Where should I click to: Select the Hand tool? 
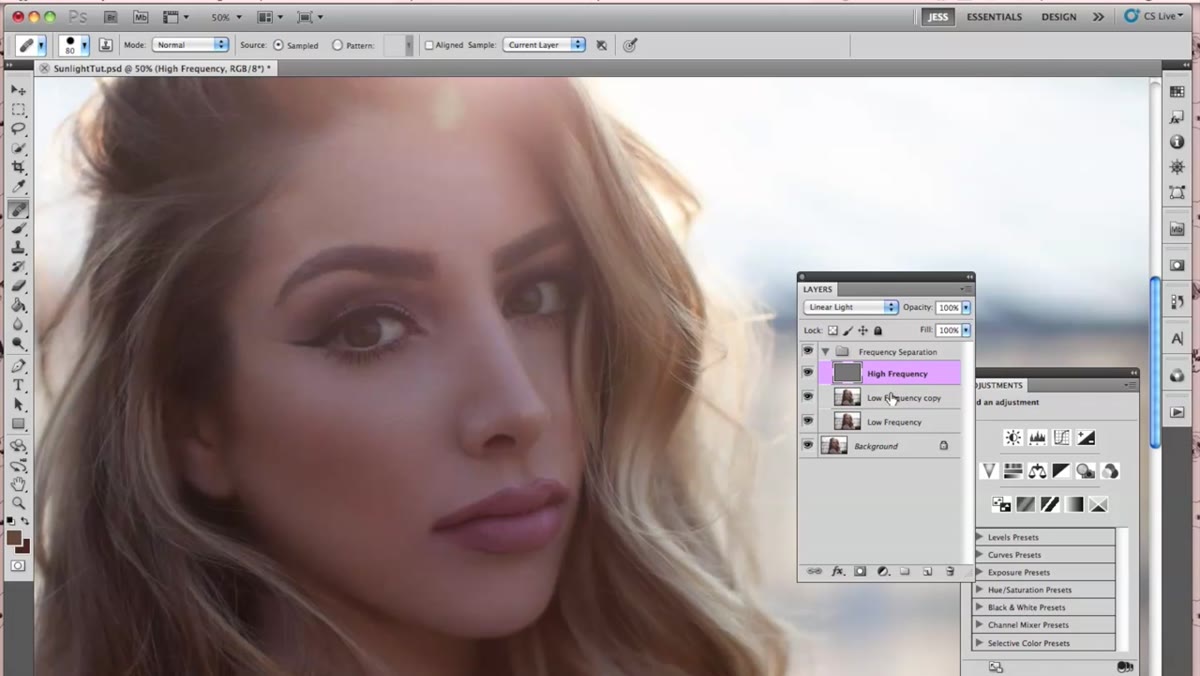pyautogui.click(x=19, y=484)
